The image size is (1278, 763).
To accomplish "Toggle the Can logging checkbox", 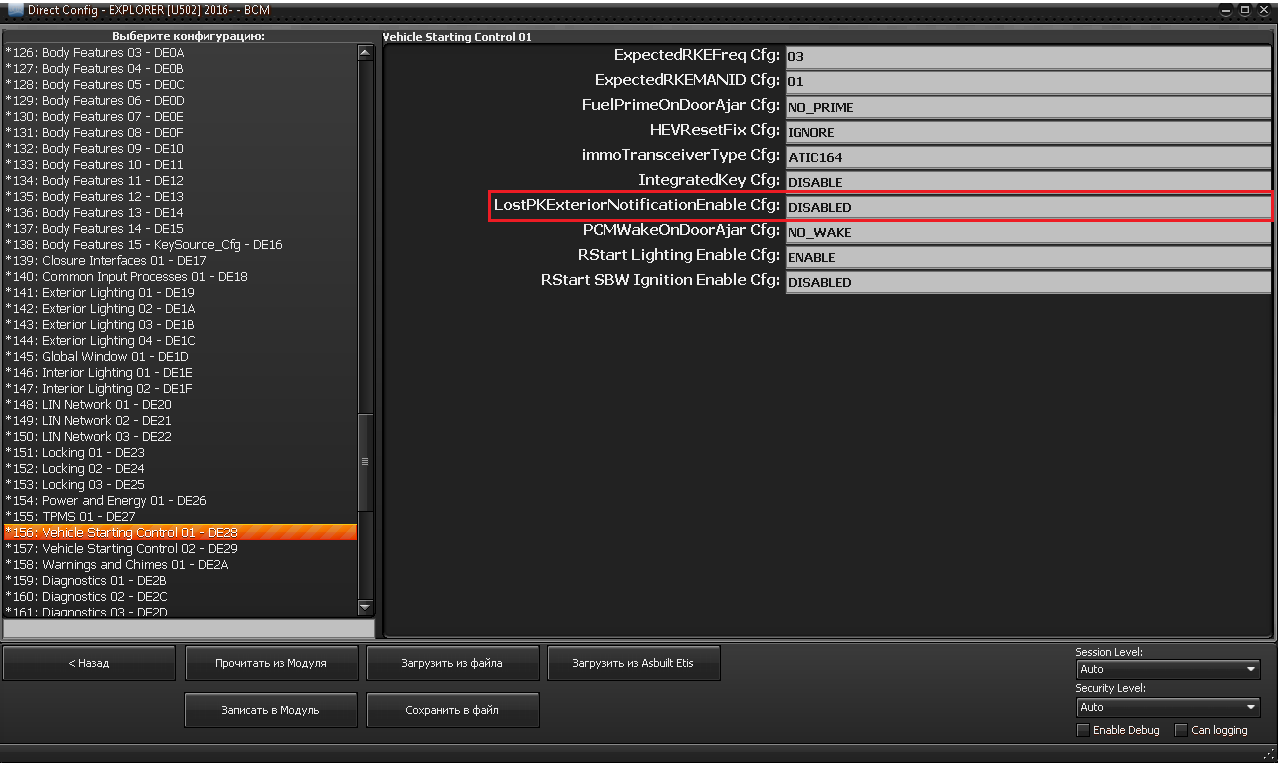I will point(1181,730).
